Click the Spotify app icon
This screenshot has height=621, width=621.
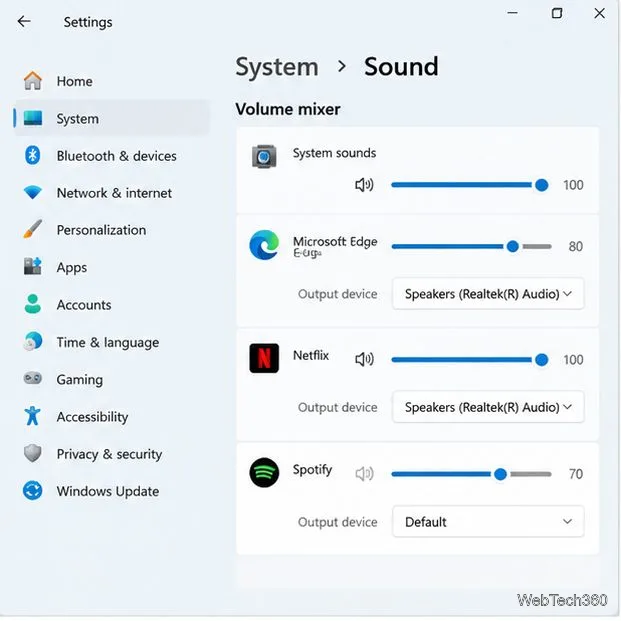tap(264, 472)
